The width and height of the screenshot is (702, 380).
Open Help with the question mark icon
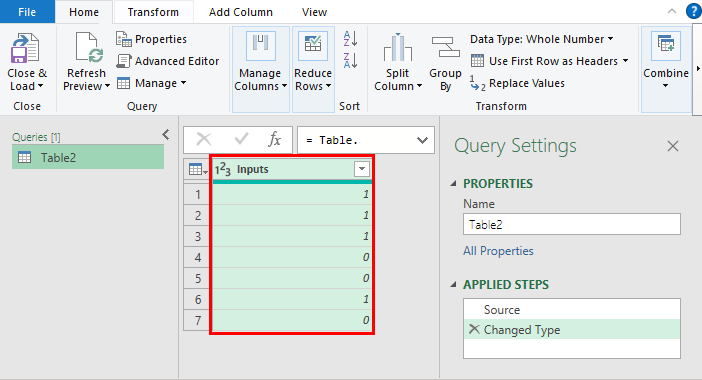coord(693,12)
